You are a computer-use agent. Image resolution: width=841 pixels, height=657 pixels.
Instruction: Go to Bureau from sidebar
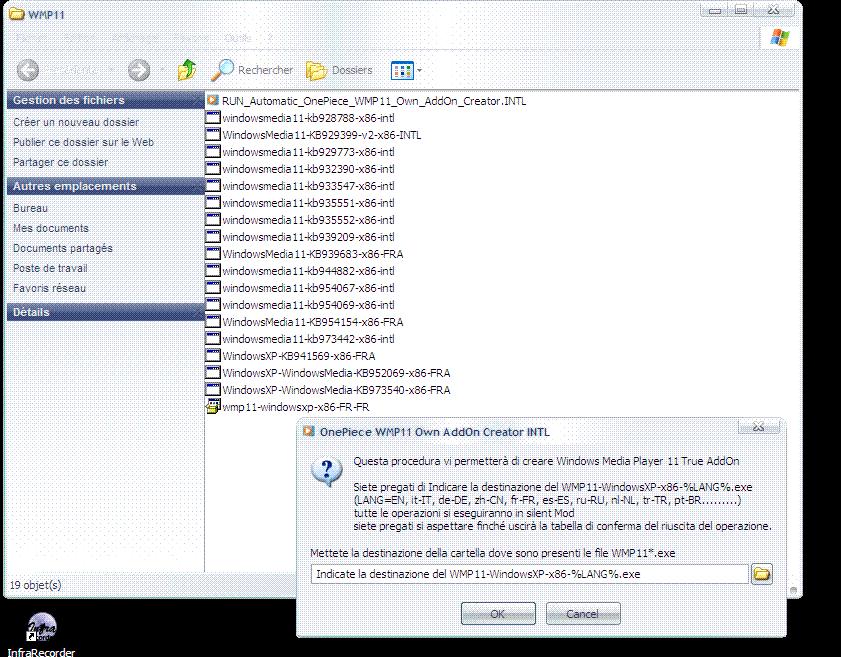(x=31, y=208)
